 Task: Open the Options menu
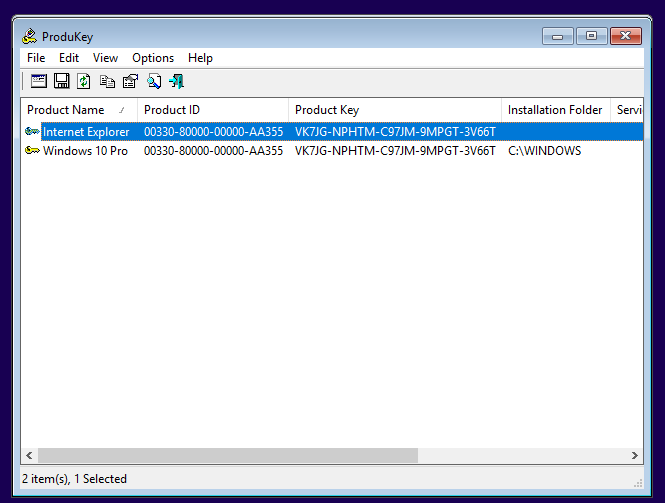point(153,58)
